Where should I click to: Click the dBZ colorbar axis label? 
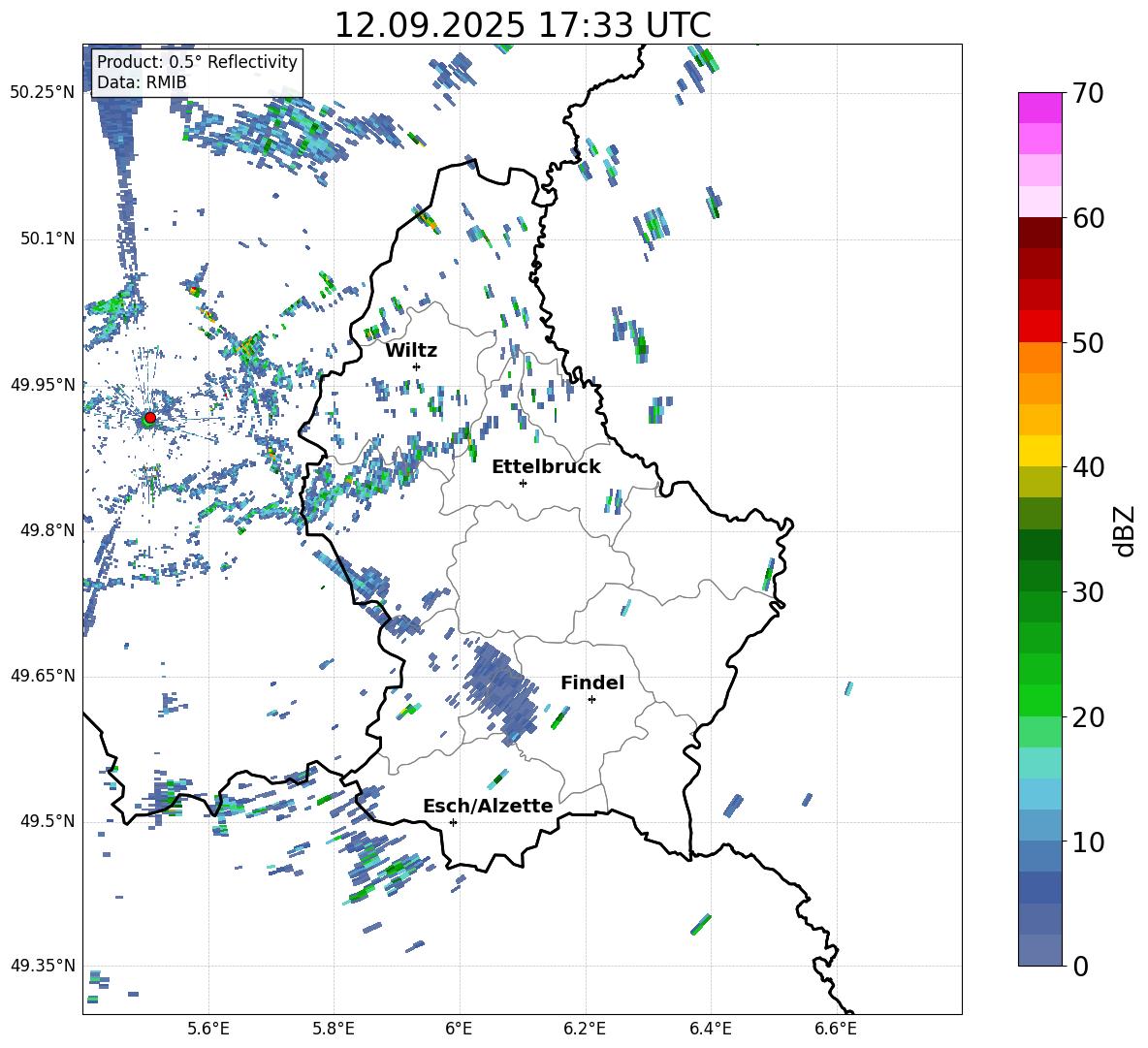point(1124,530)
